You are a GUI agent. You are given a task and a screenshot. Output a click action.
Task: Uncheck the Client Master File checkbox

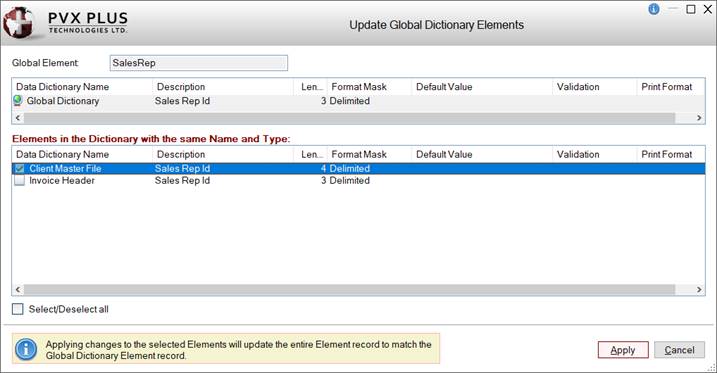click(20, 169)
